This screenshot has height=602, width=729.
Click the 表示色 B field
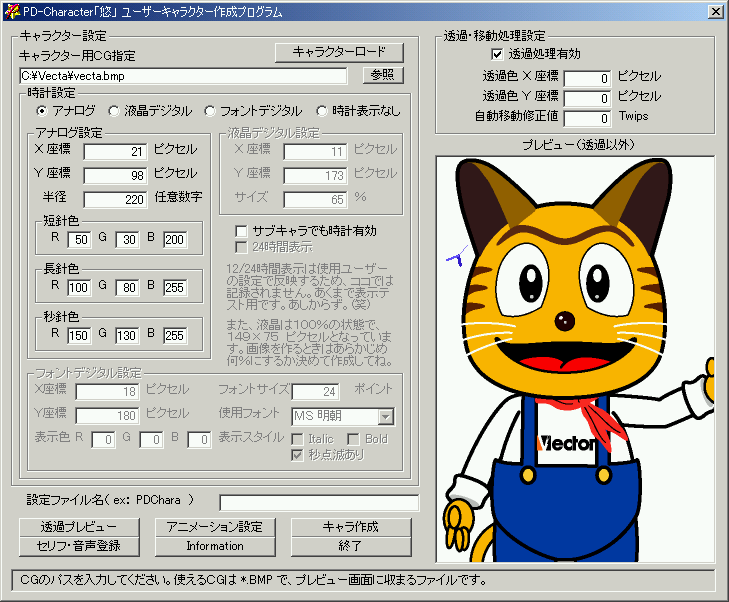coord(199,440)
